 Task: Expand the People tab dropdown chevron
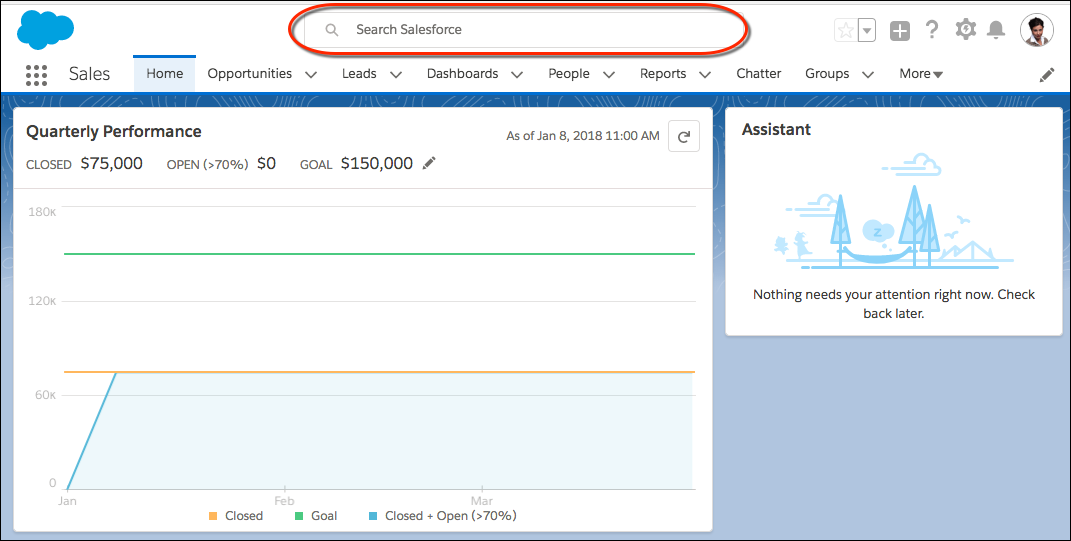click(609, 74)
